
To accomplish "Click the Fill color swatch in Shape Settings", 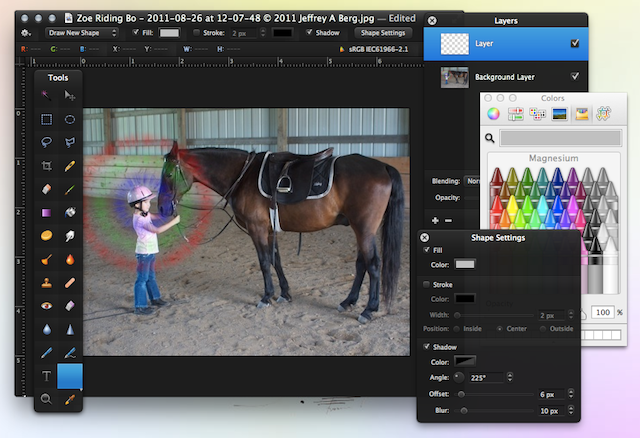I will point(466,264).
